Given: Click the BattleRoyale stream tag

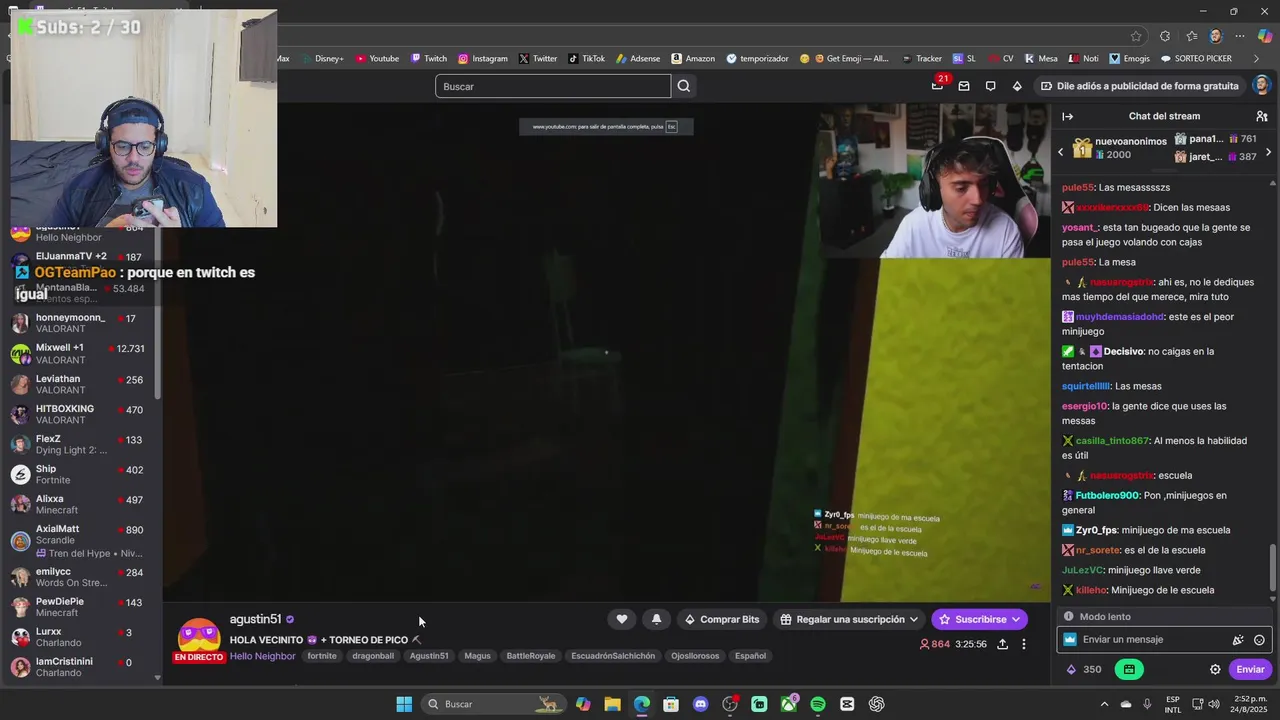Looking at the screenshot, I should coord(530,656).
